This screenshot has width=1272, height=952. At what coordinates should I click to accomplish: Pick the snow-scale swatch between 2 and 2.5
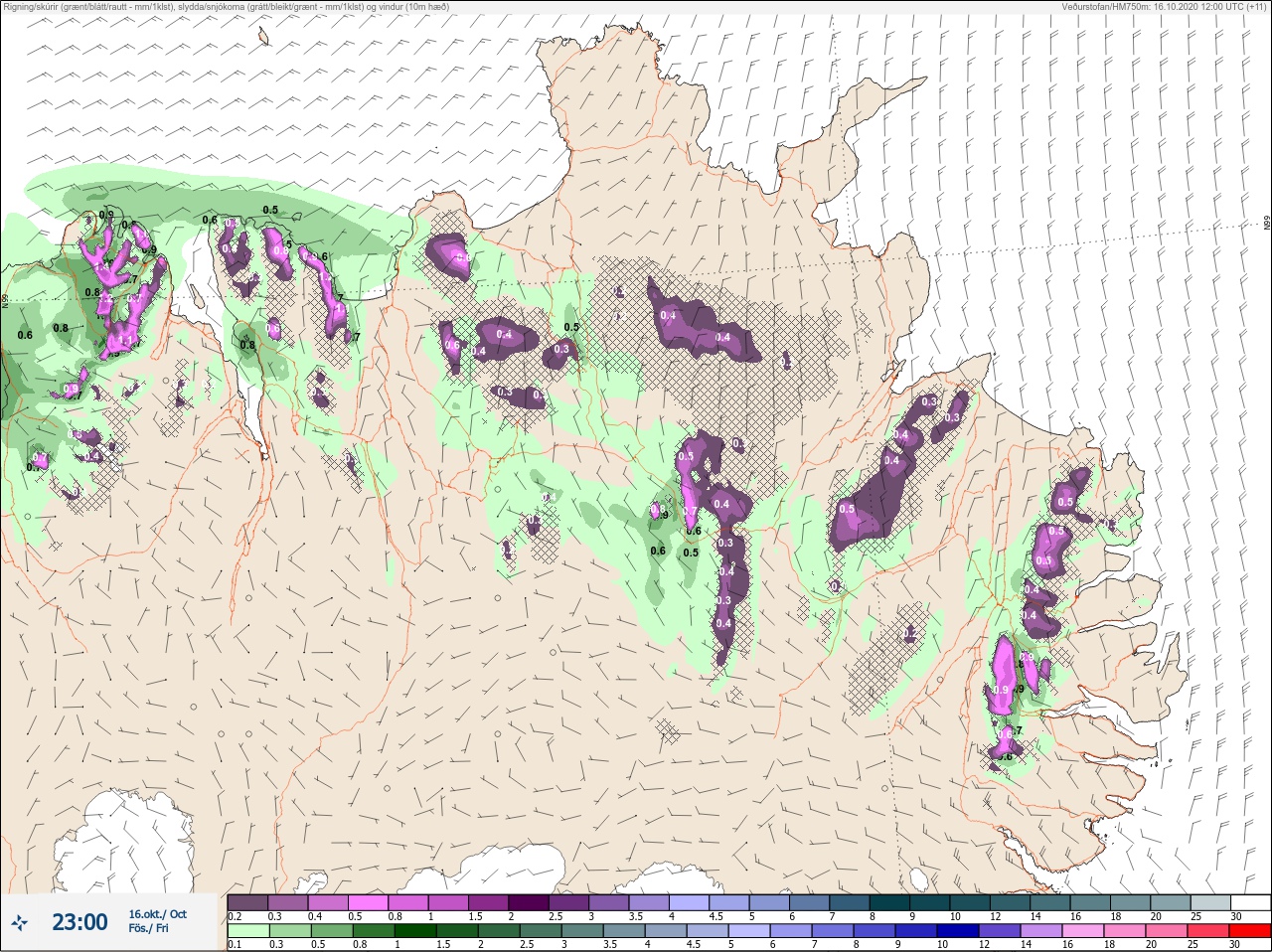click(x=529, y=902)
